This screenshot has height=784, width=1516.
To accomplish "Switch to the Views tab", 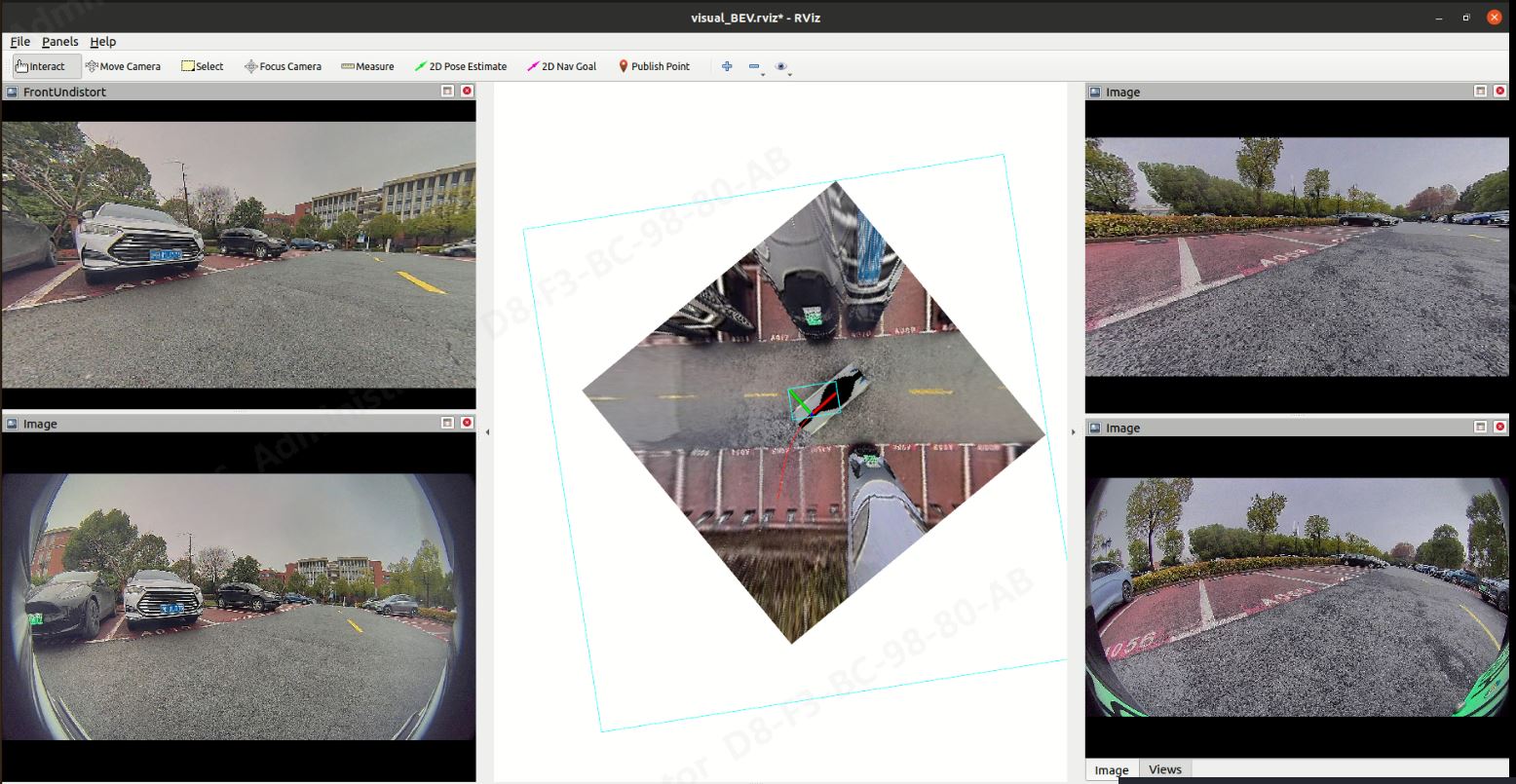I will coord(1164,769).
